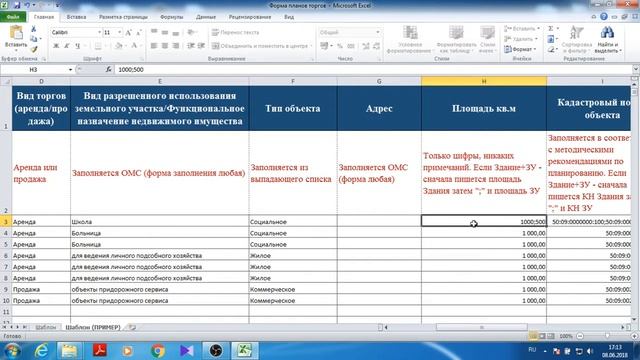
Task: Center cell text horizontally
Action: [x=164, y=46]
